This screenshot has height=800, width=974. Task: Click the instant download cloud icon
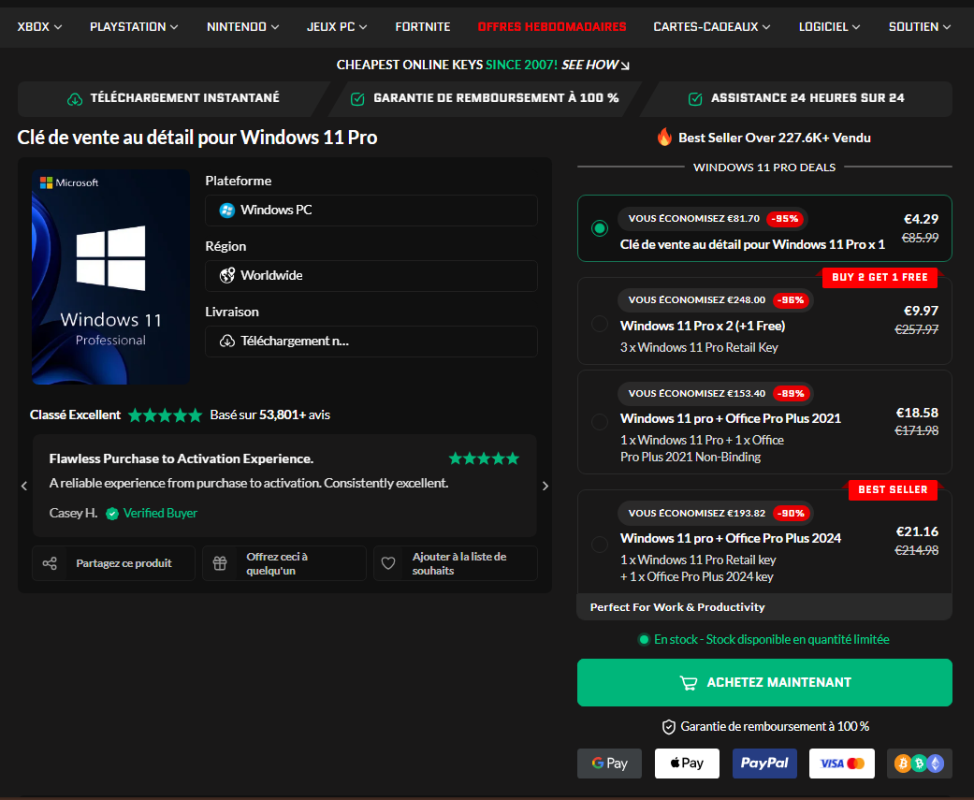tap(75, 99)
